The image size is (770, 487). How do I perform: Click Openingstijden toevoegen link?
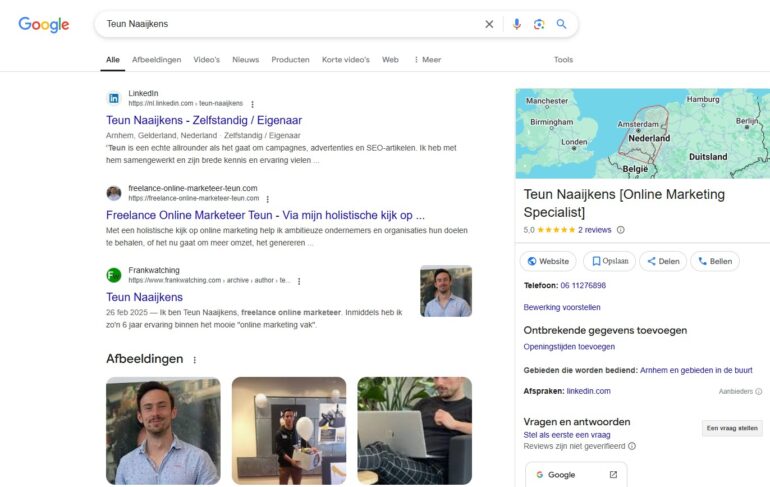click(569, 347)
